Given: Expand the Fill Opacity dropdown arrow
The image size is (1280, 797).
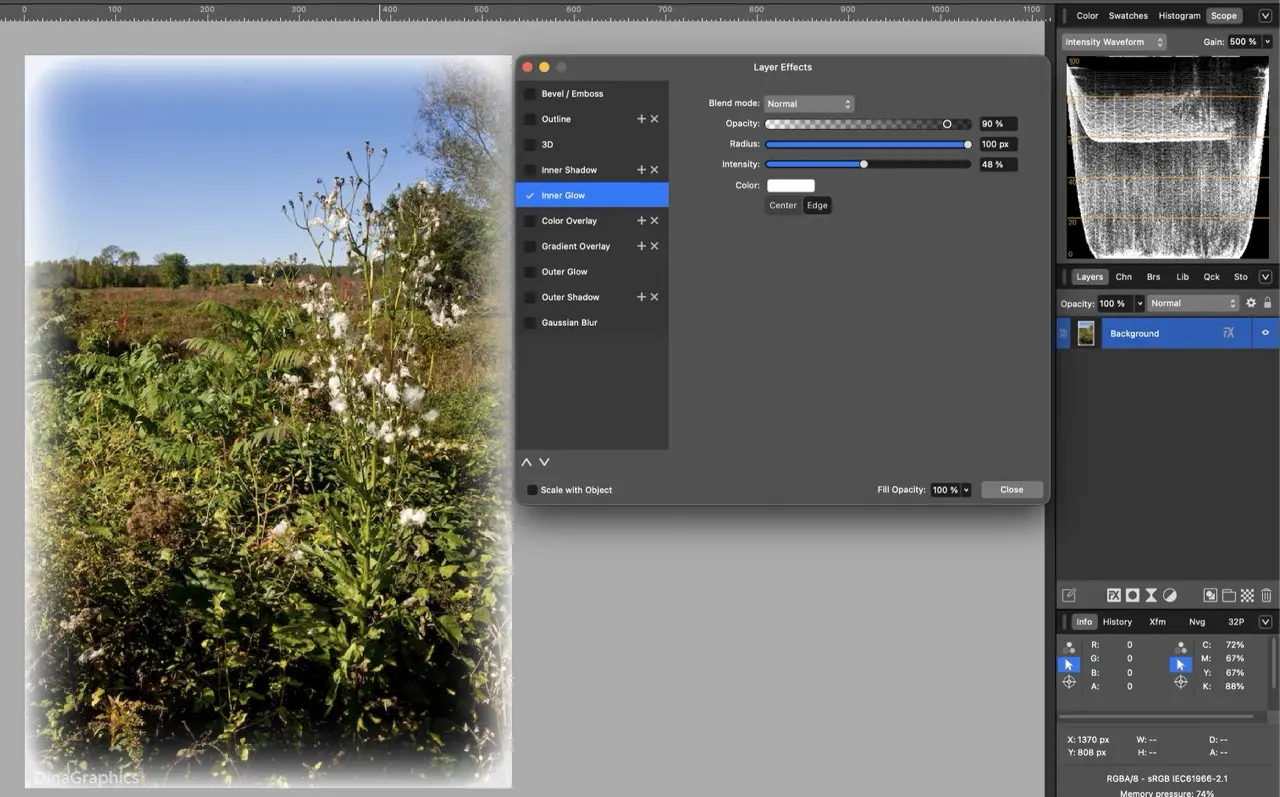Looking at the screenshot, I should (x=966, y=490).
